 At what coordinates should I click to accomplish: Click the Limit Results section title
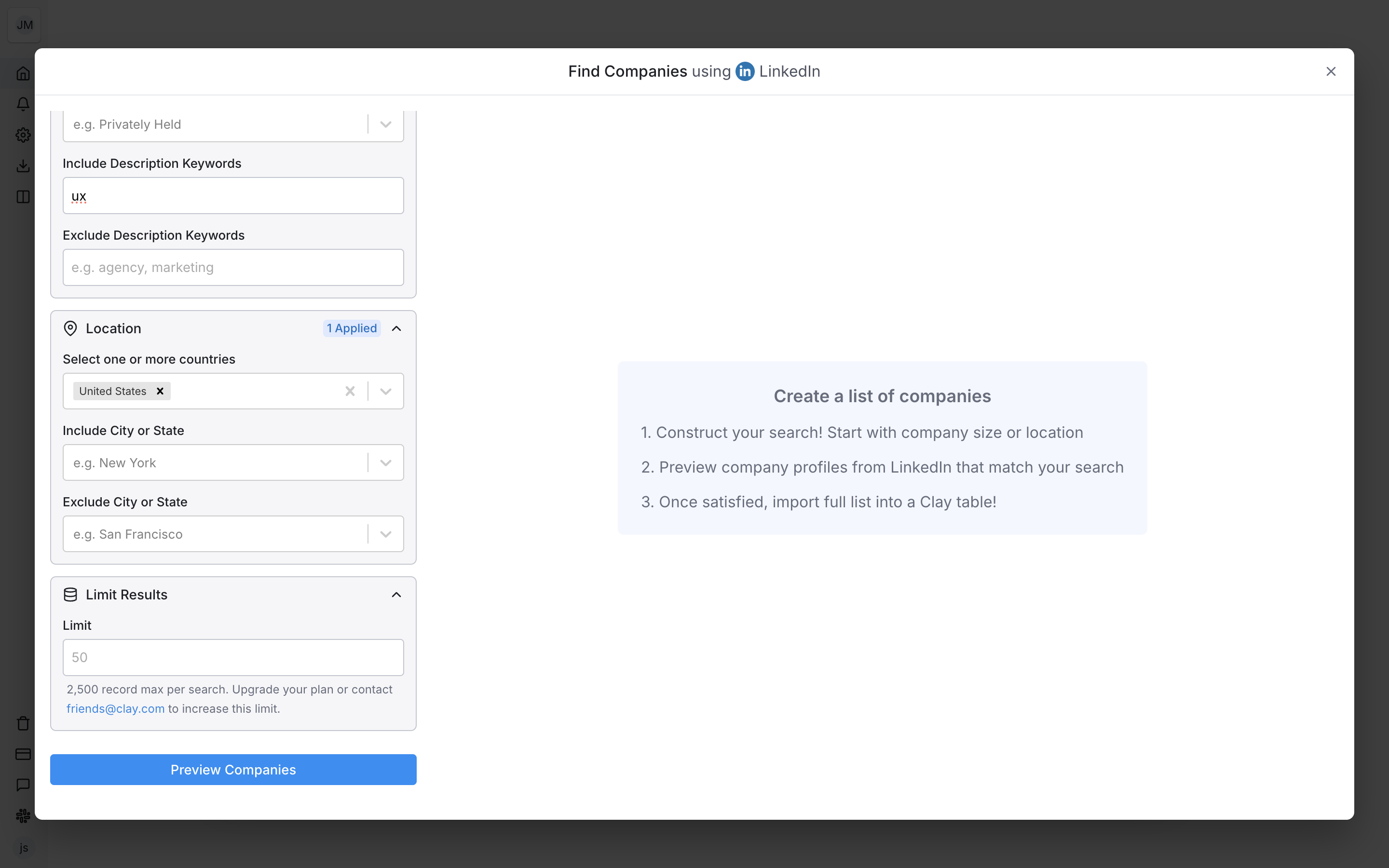(127, 595)
